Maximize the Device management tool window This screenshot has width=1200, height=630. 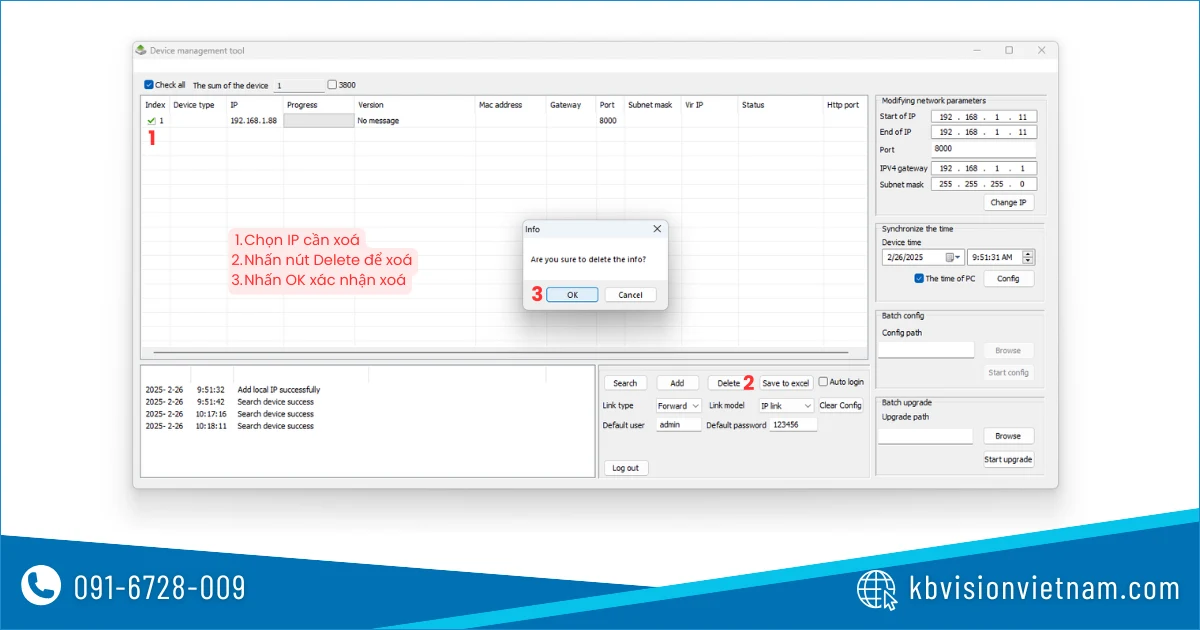pos(1008,50)
